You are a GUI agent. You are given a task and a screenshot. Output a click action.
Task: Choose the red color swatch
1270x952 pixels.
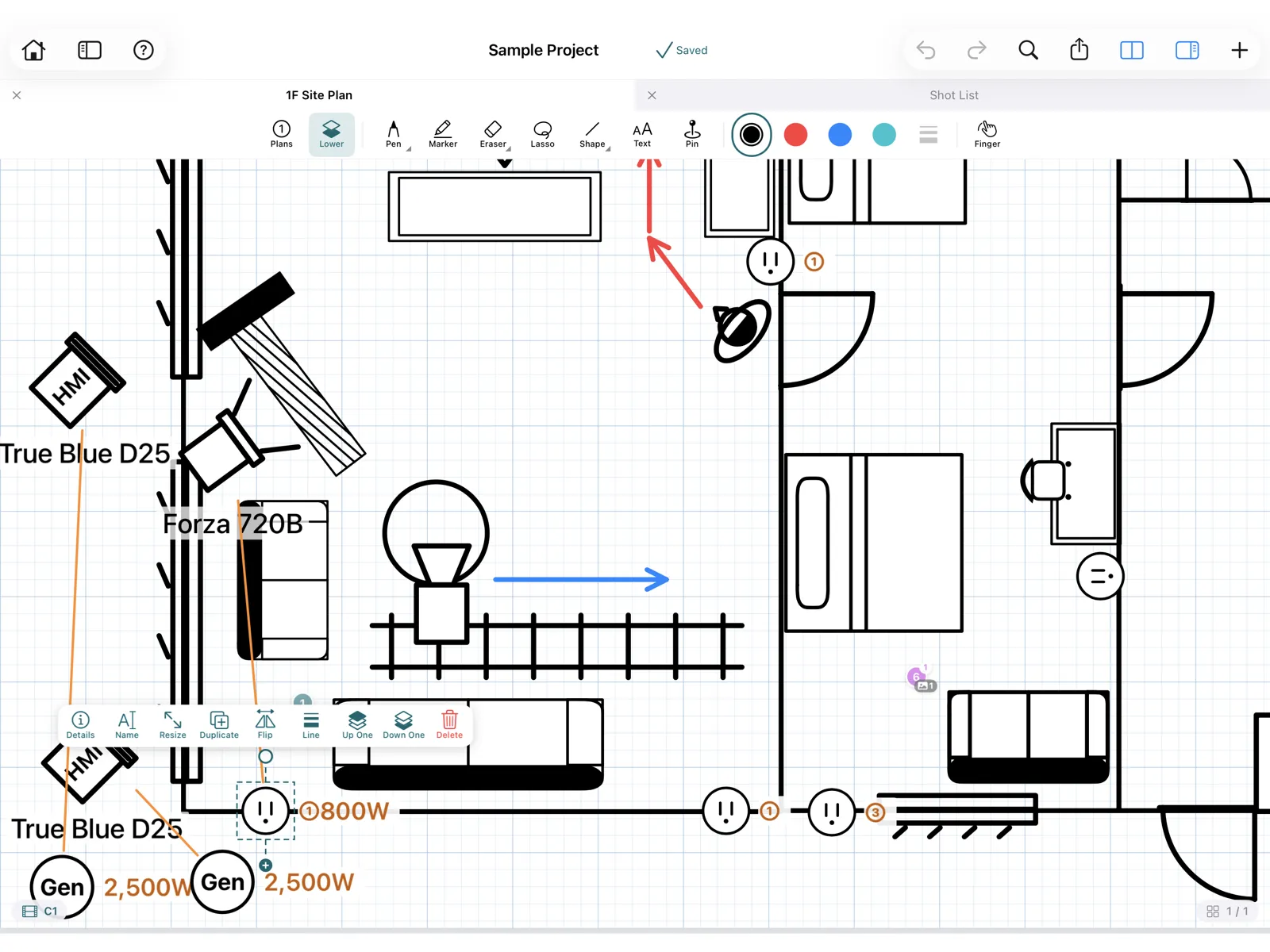pyautogui.click(x=795, y=135)
